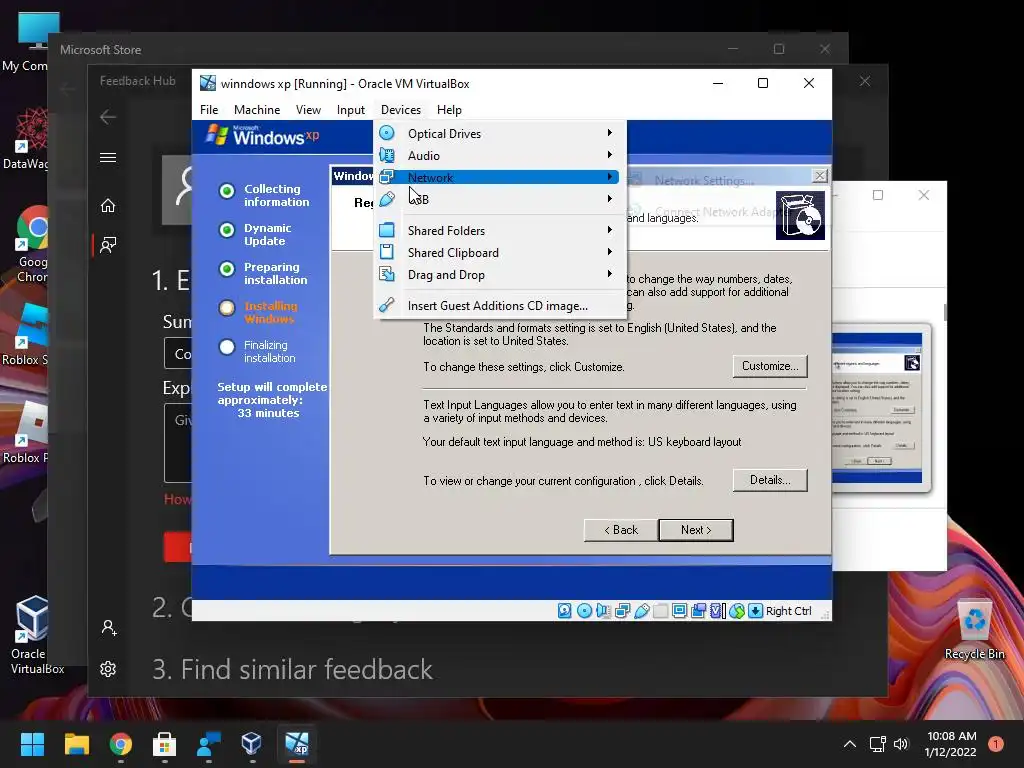
Task: Click the Shared Clipboard icon
Action: [x=387, y=252]
